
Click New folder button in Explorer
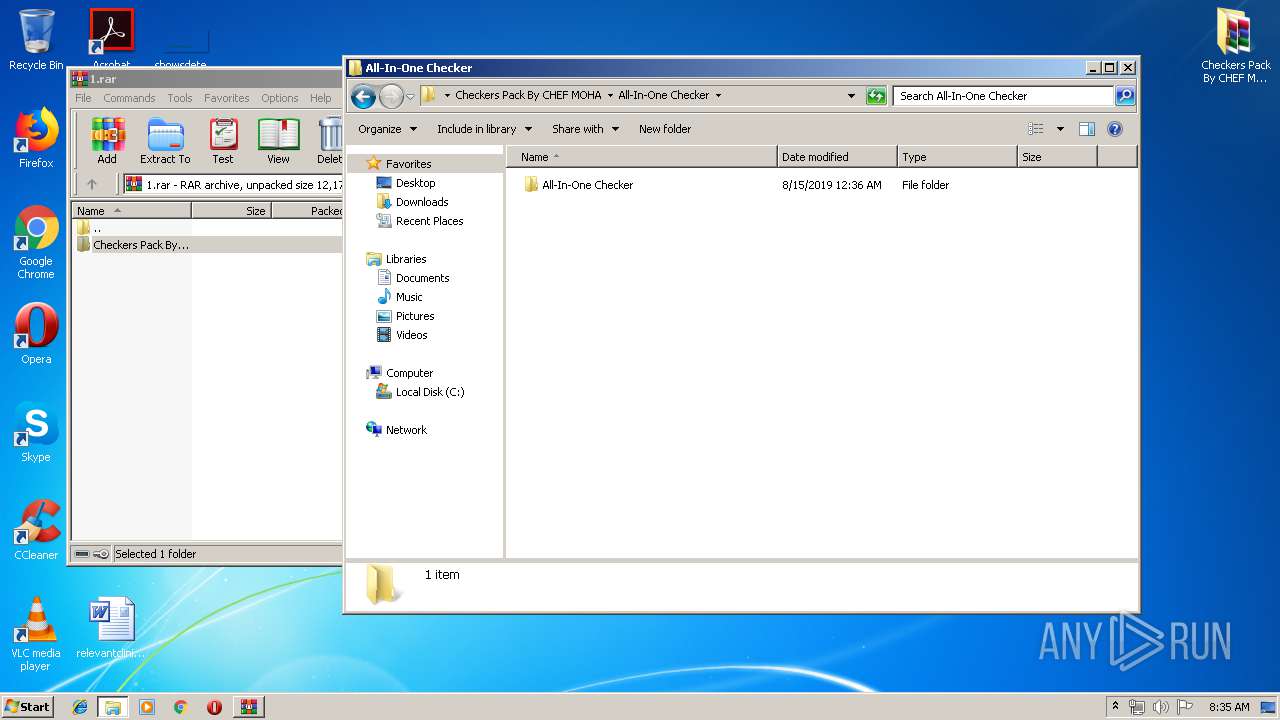click(x=665, y=129)
